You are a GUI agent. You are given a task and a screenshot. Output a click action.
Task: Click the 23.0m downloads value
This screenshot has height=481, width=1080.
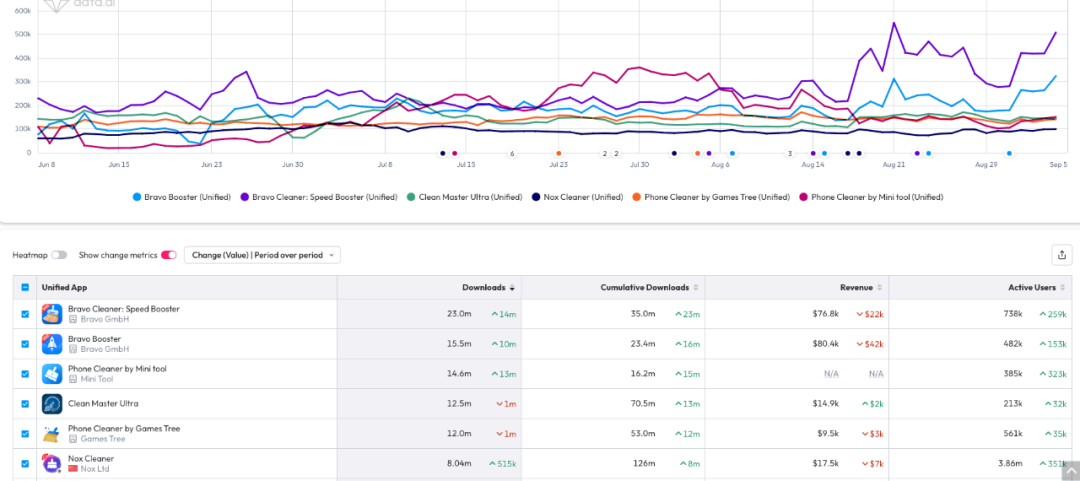point(459,314)
